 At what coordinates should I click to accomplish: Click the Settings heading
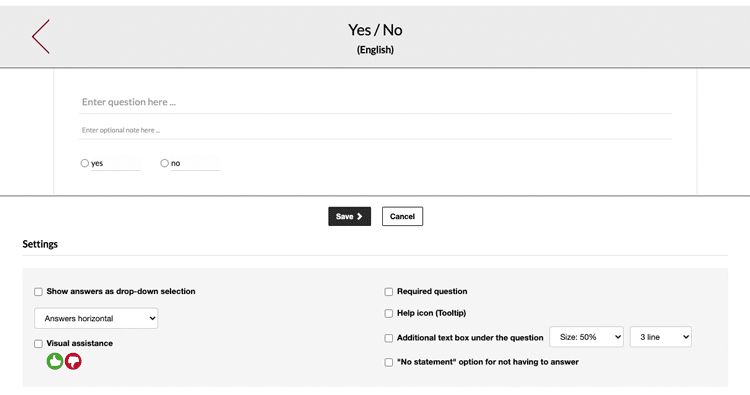click(40, 244)
